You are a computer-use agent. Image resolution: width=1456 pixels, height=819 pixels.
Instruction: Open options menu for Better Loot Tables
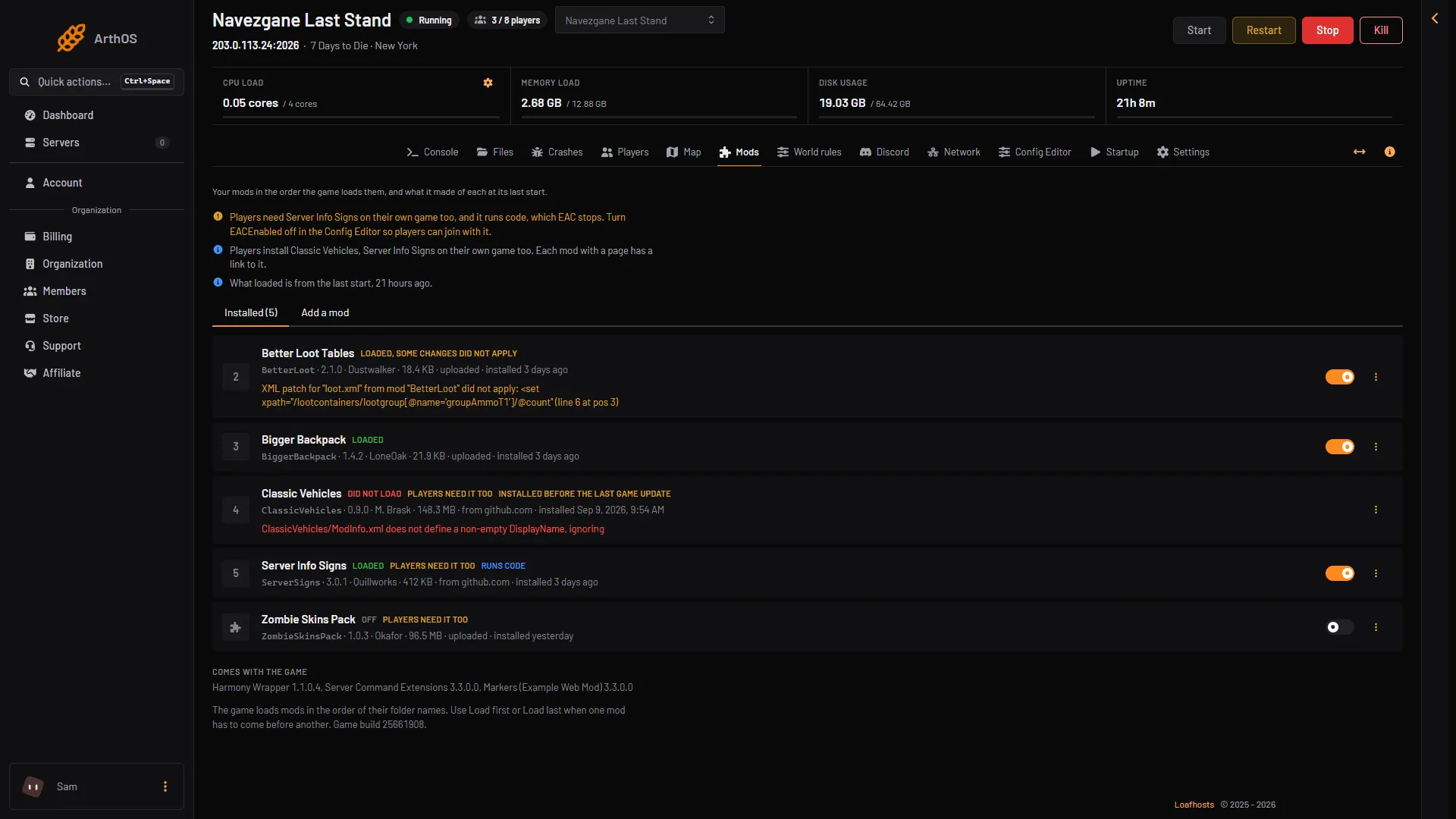1376,377
